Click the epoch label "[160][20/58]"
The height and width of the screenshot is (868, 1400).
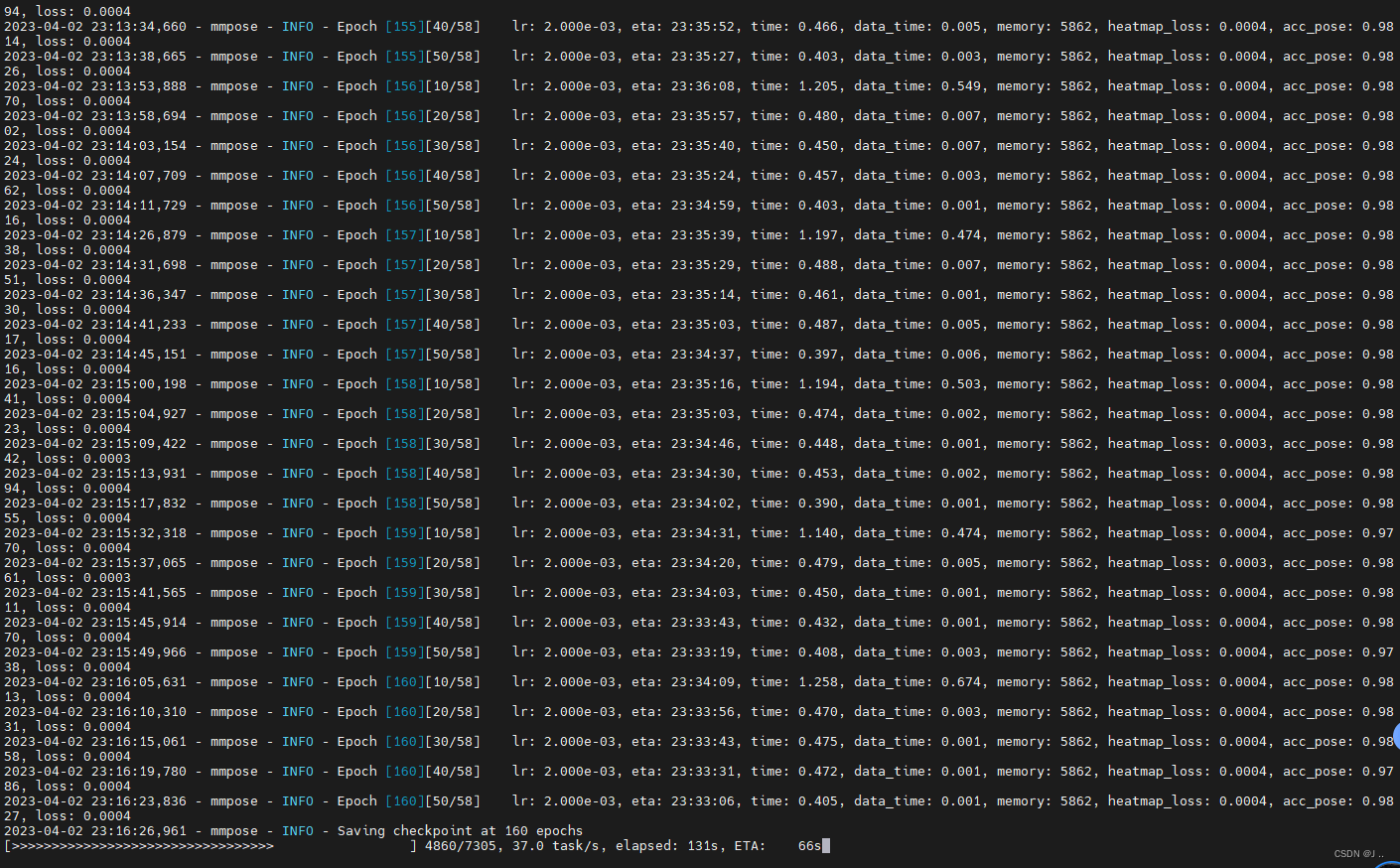click(432, 712)
